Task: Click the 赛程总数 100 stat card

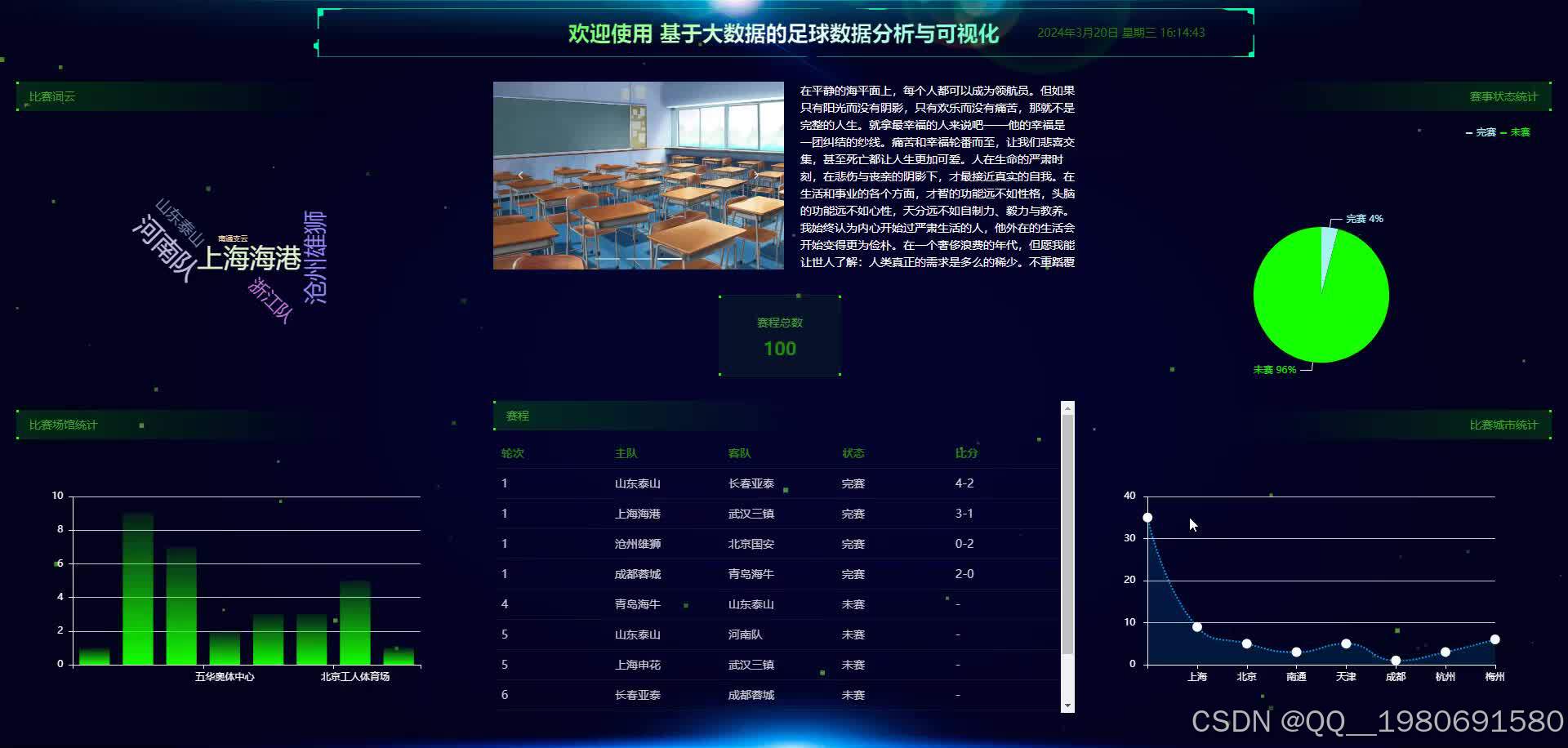Action: [780, 336]
